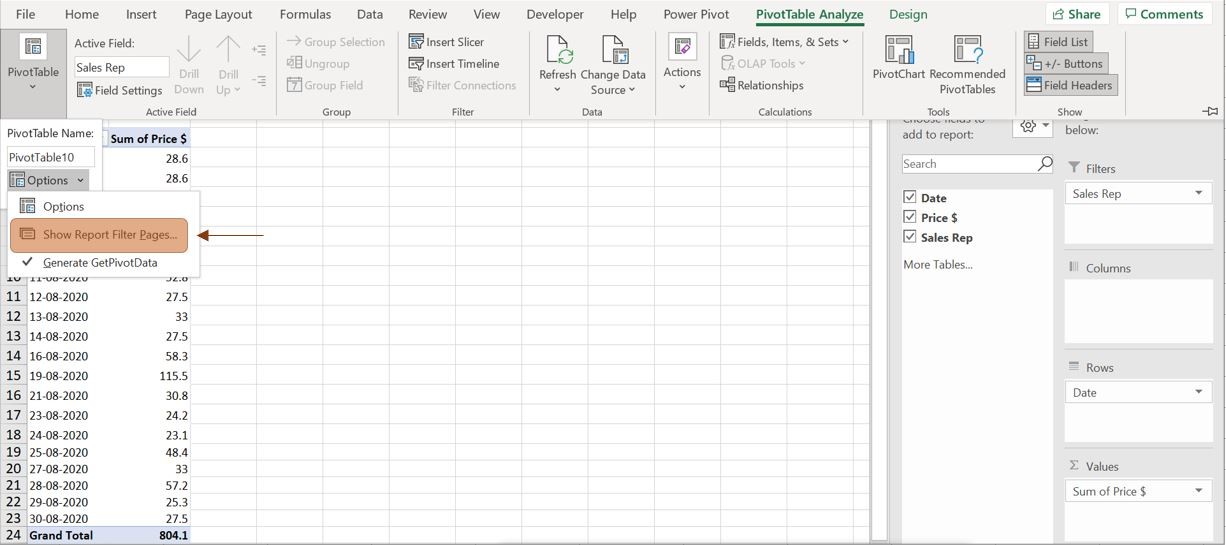The width and height of the screenshot is (1226, 545).
Task: Open the field list gear settings
Action: pos(1033,126)
